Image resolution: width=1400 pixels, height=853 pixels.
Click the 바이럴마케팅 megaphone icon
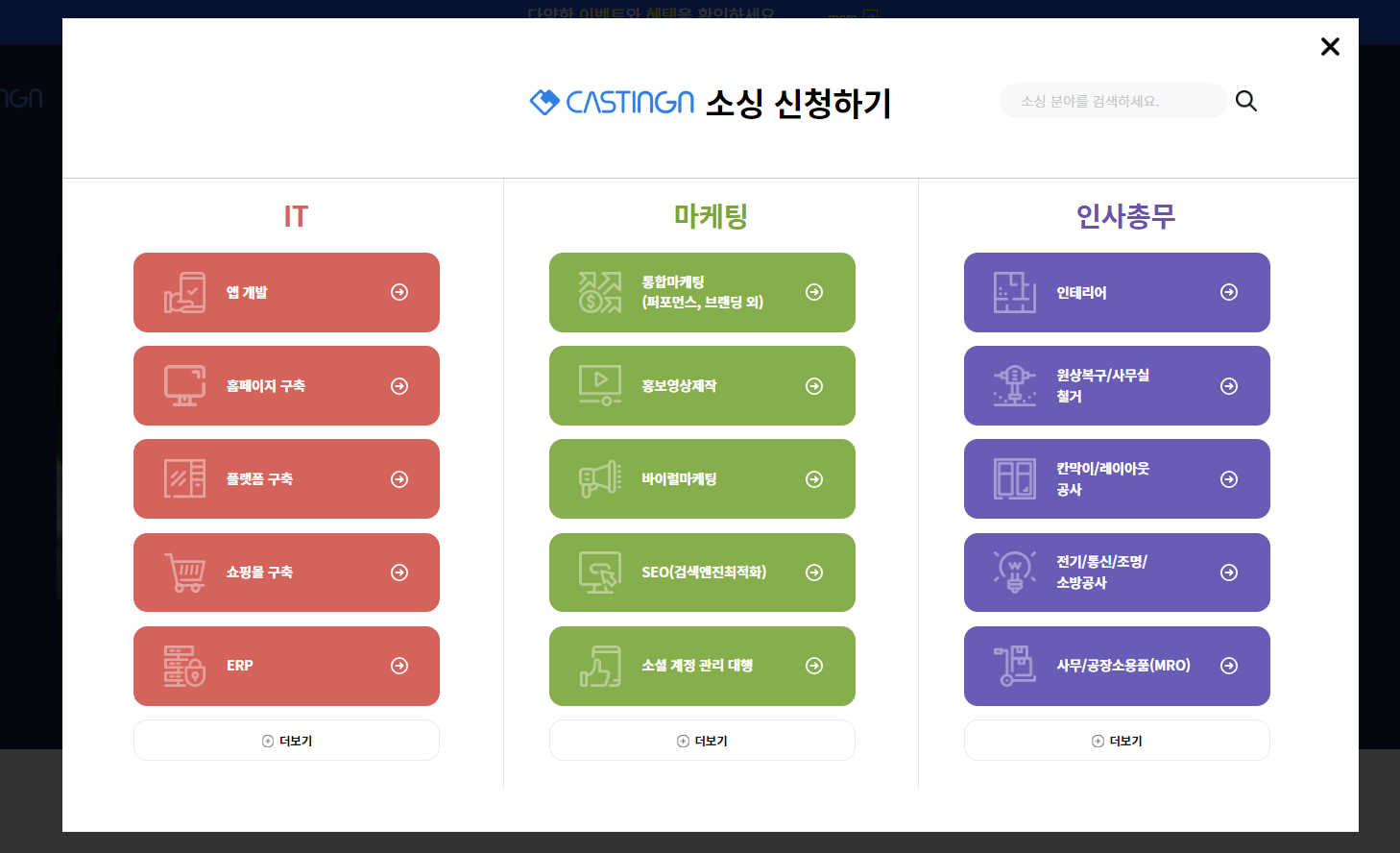pyautogui.click(x=600, y=479)
